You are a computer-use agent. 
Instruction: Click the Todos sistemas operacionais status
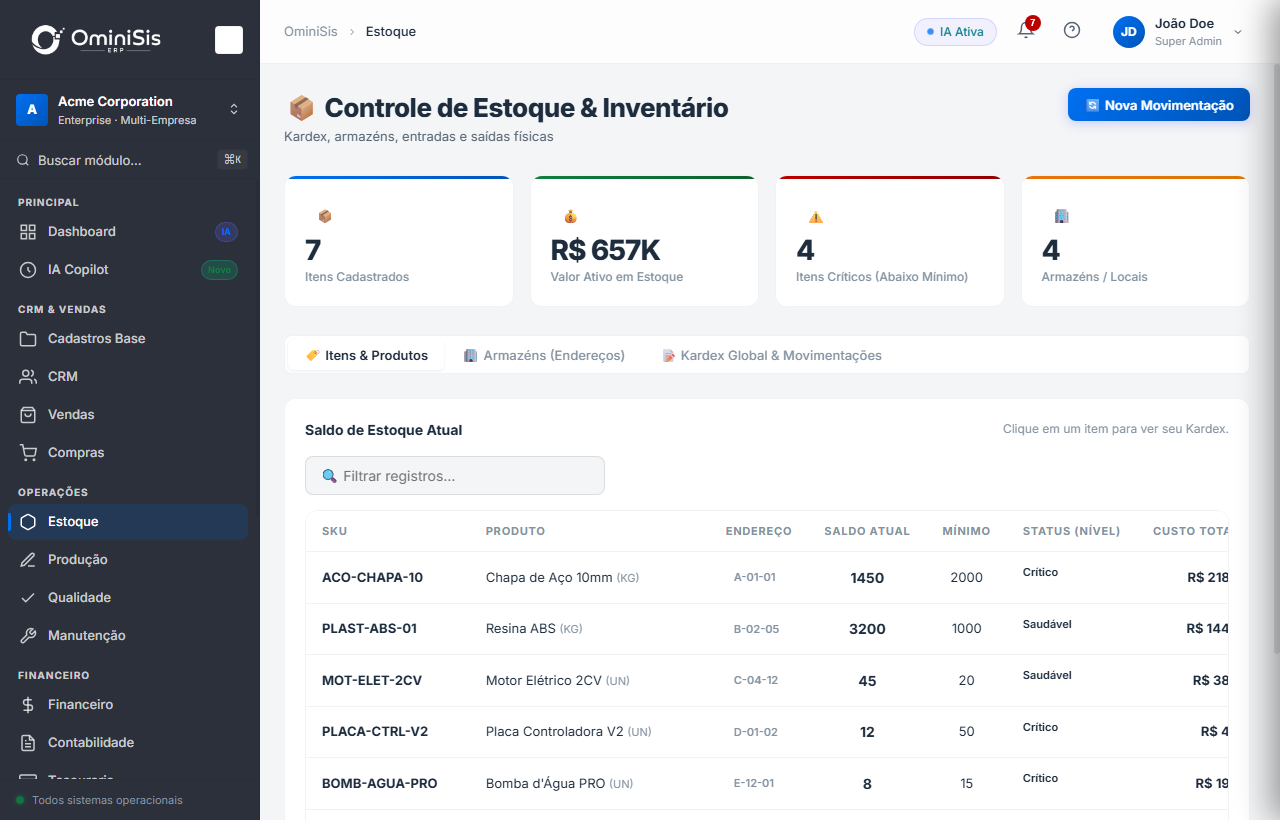tap(100, 800)
